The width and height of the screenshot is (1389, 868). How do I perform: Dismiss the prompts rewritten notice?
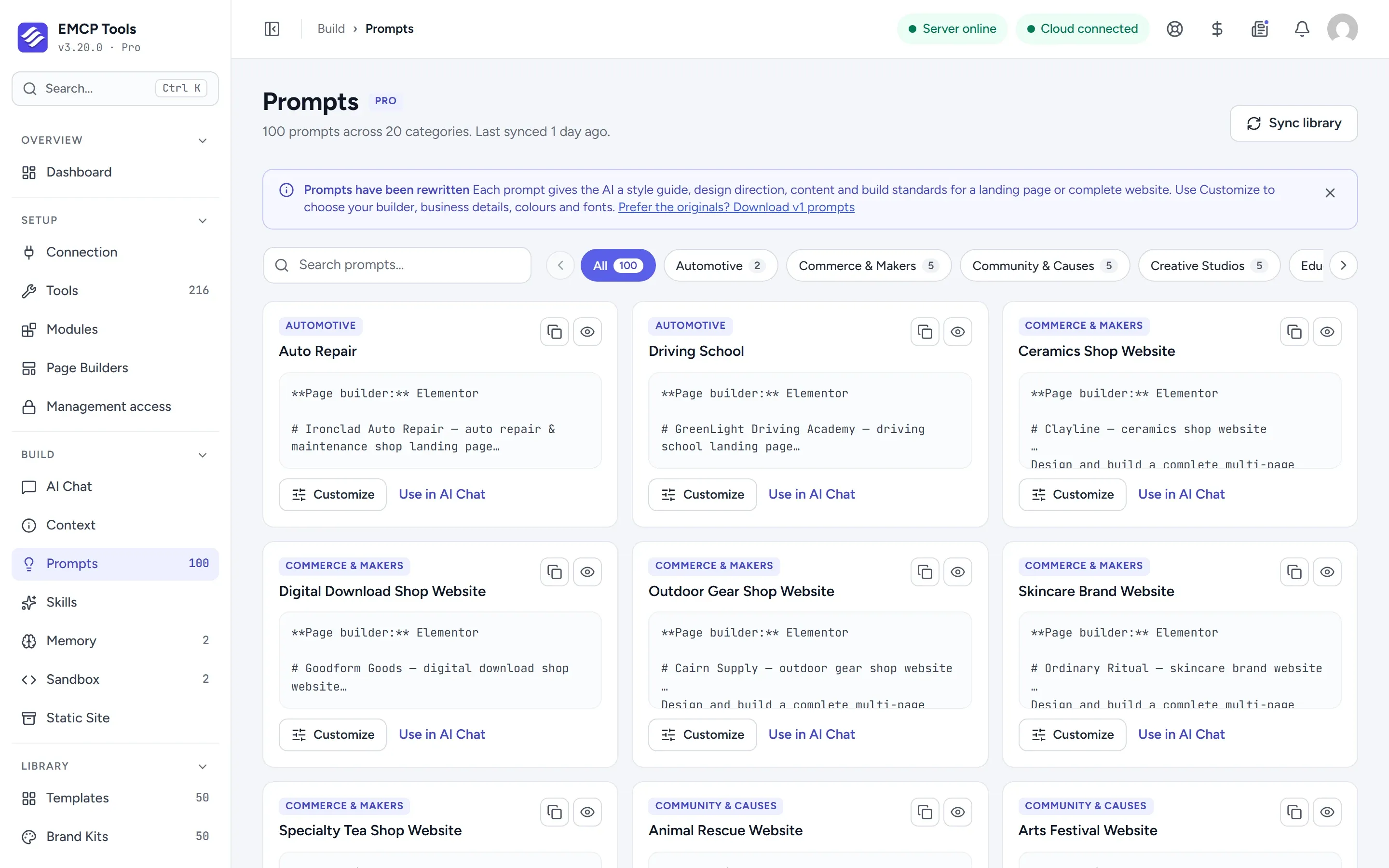pos(1329,193)
